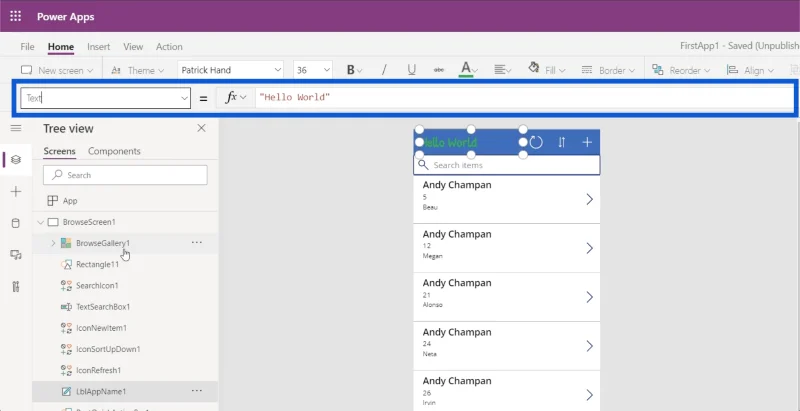
Task: Toggle underline formatting
Action: (411, 70)
